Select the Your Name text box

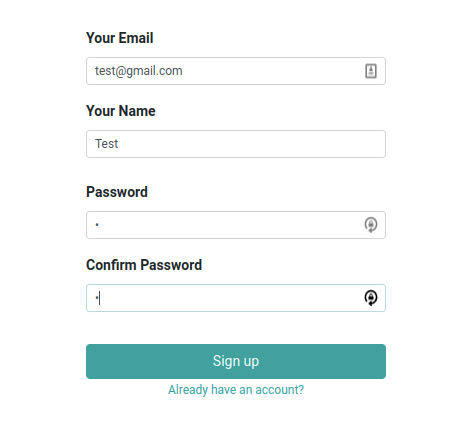tap(236, 144)
